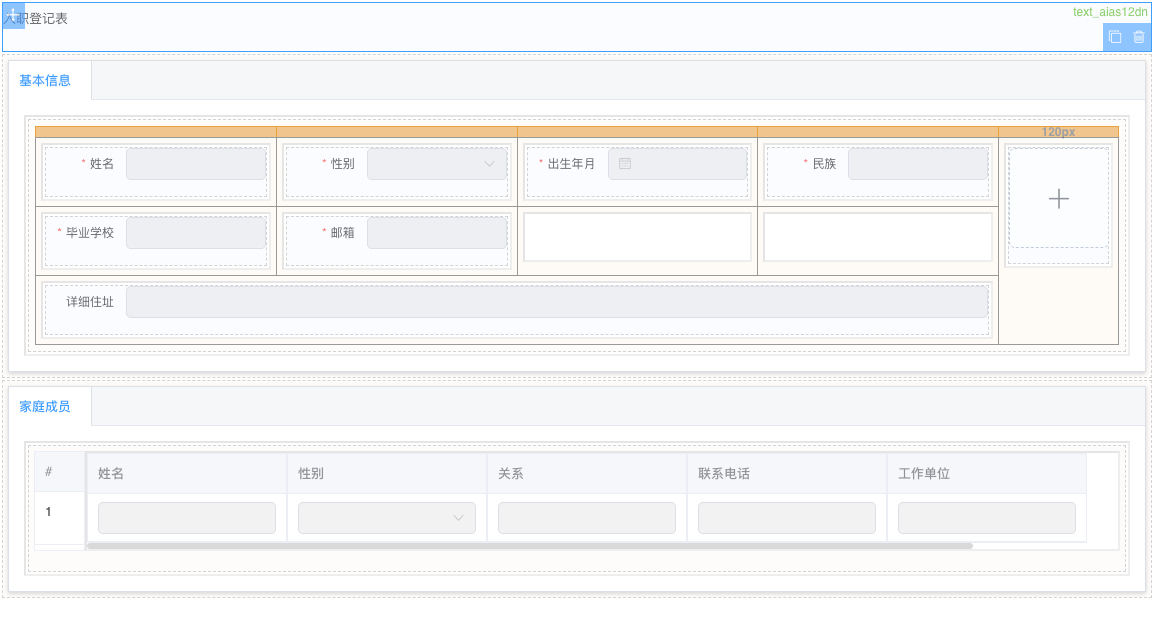
Task: Click the 民族 input field
Action: [917, 163]
